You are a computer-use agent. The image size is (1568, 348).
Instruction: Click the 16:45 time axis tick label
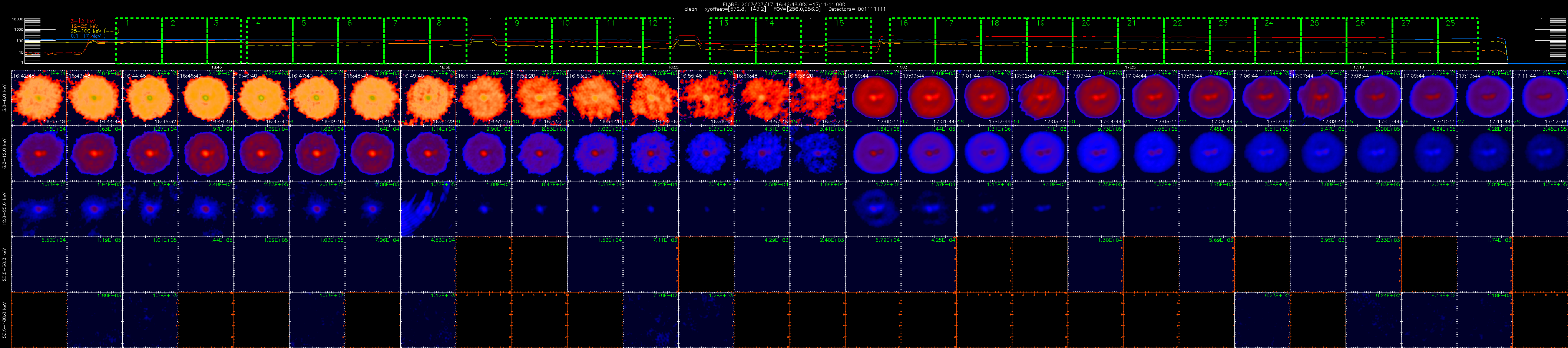coord(216,67)
